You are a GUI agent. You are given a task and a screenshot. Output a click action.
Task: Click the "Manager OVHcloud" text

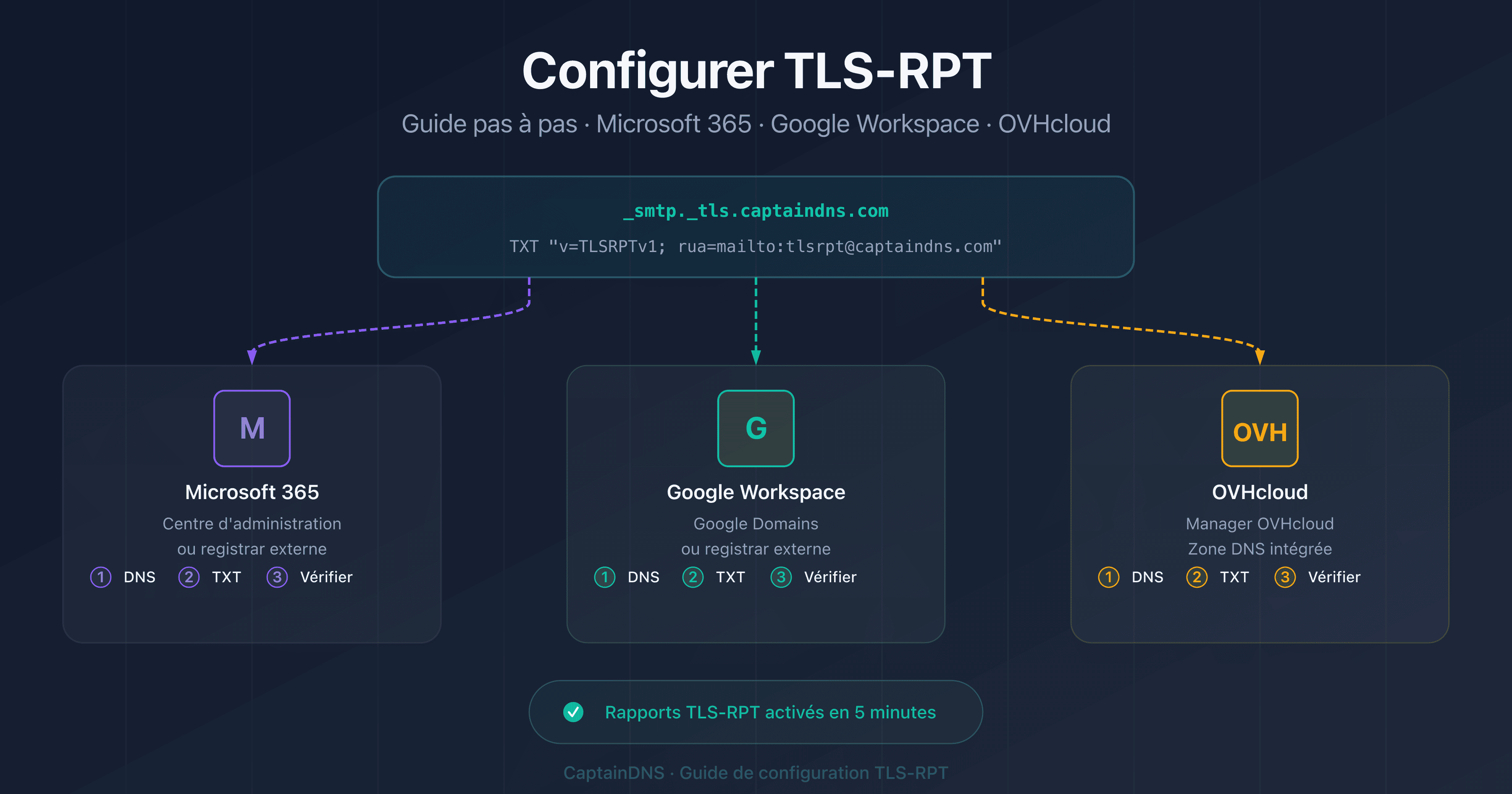point(1260,523)
